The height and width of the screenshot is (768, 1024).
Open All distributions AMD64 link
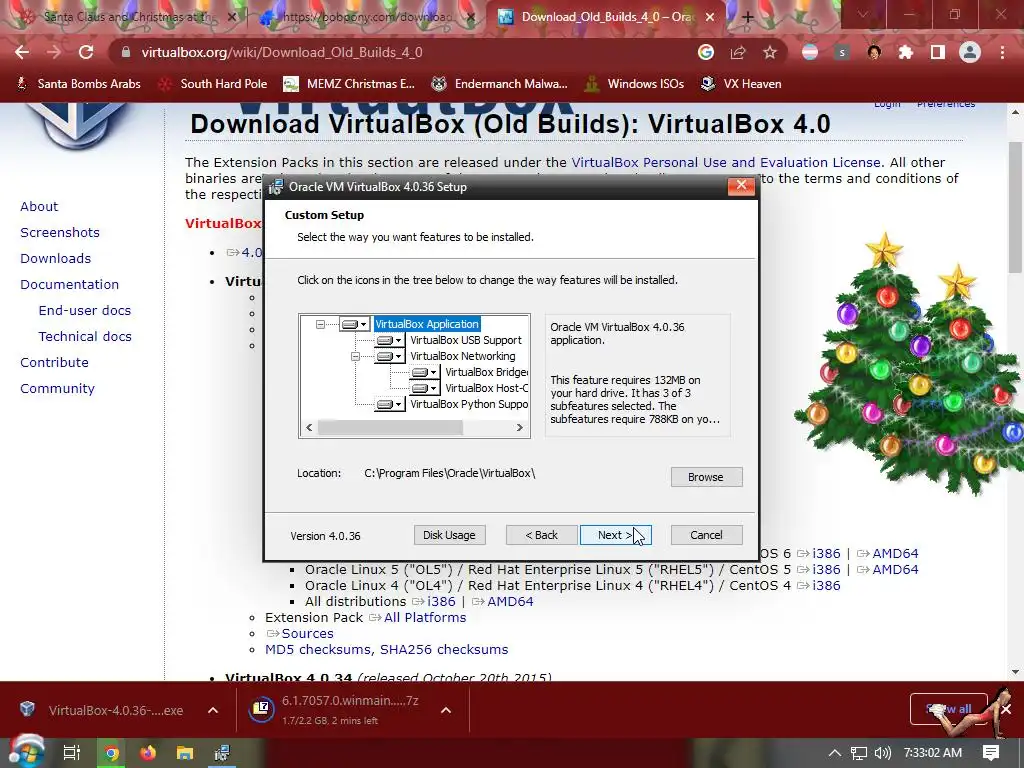[510, 601]
